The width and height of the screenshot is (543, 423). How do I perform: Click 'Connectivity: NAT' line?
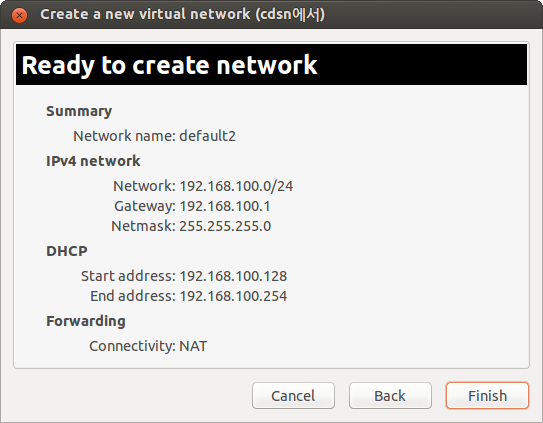148,346
